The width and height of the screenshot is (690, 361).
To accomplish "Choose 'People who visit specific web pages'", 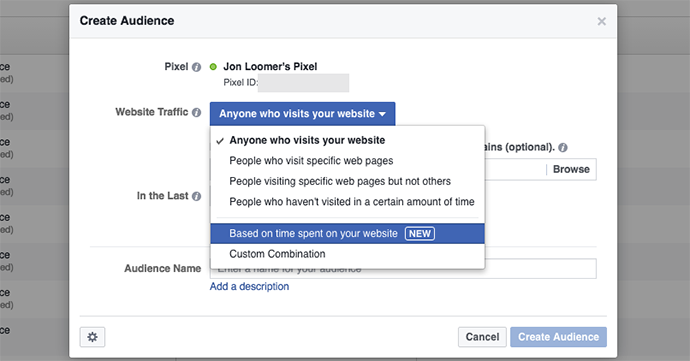I will coord(348,161).
